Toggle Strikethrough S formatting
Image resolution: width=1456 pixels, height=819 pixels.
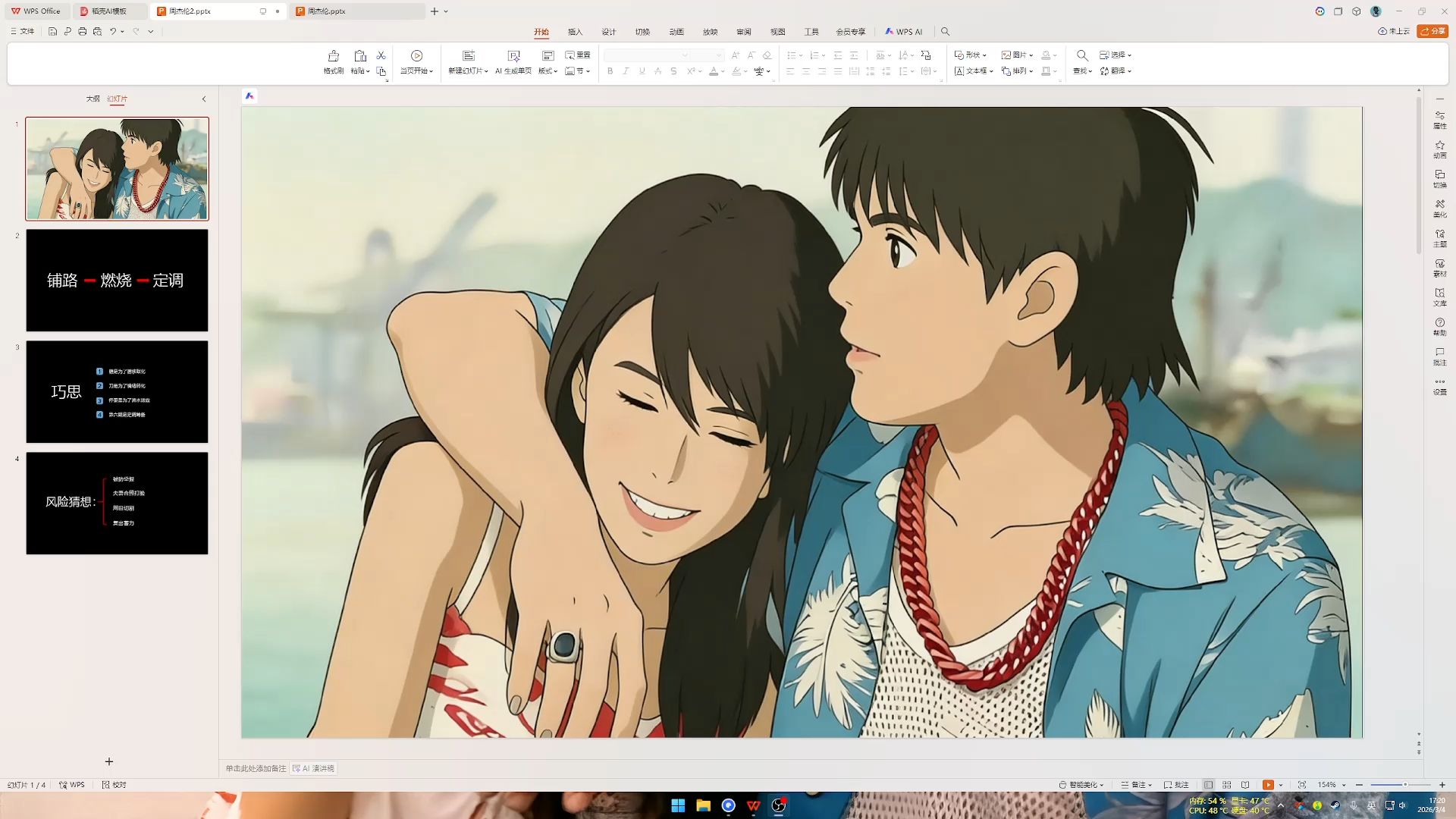point(673,71)
